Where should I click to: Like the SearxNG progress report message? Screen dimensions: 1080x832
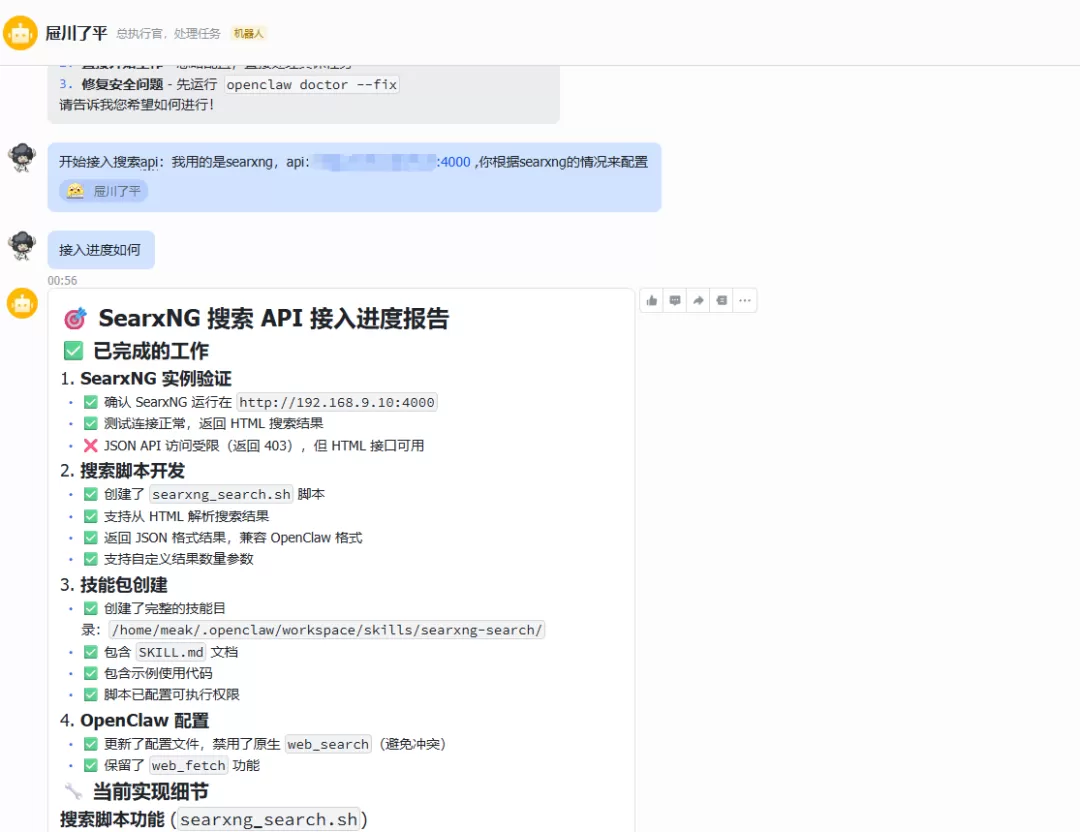click(652, 300)
